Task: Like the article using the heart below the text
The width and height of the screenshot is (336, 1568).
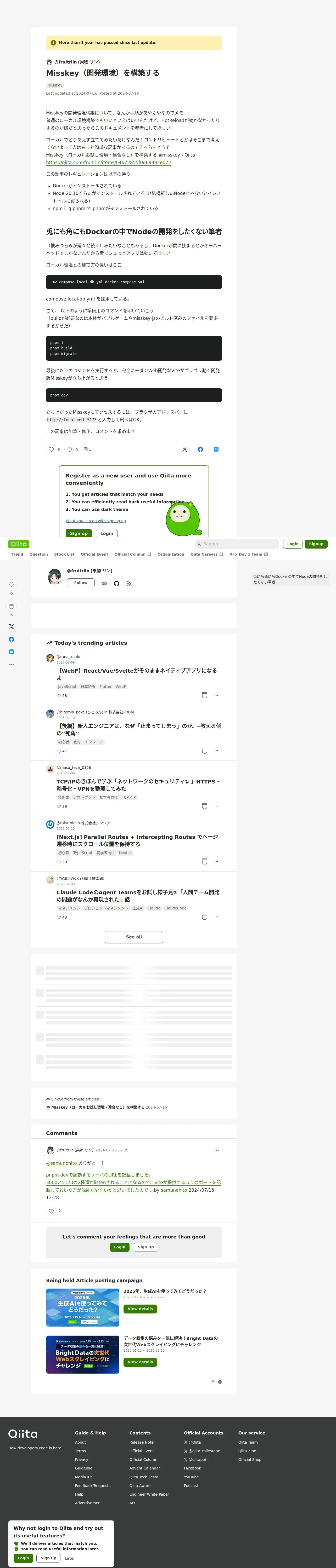Action: click(x=51, y=449)
